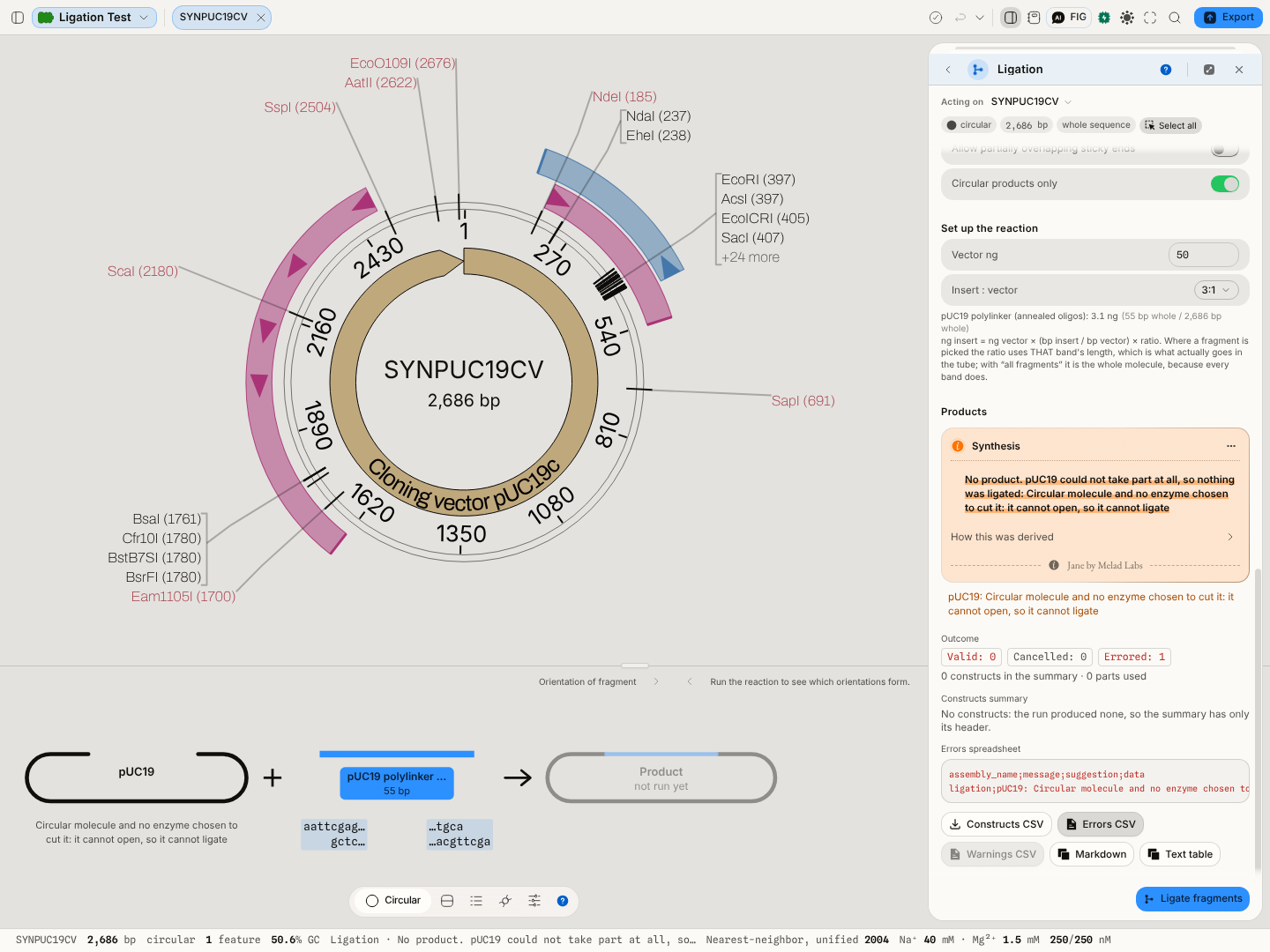Click the Ligate fragments button

click(x=1192, y=899)
